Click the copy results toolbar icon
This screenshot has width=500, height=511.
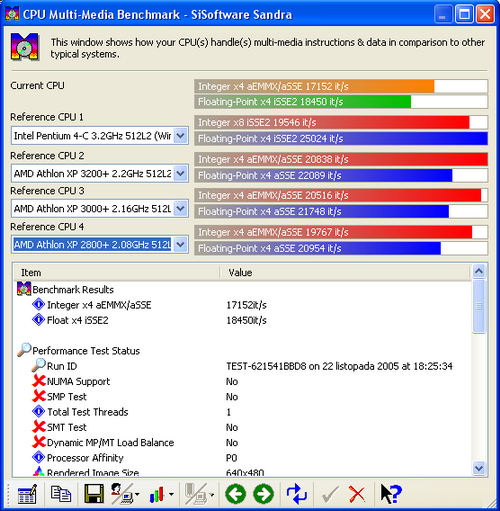pos(61,493)
